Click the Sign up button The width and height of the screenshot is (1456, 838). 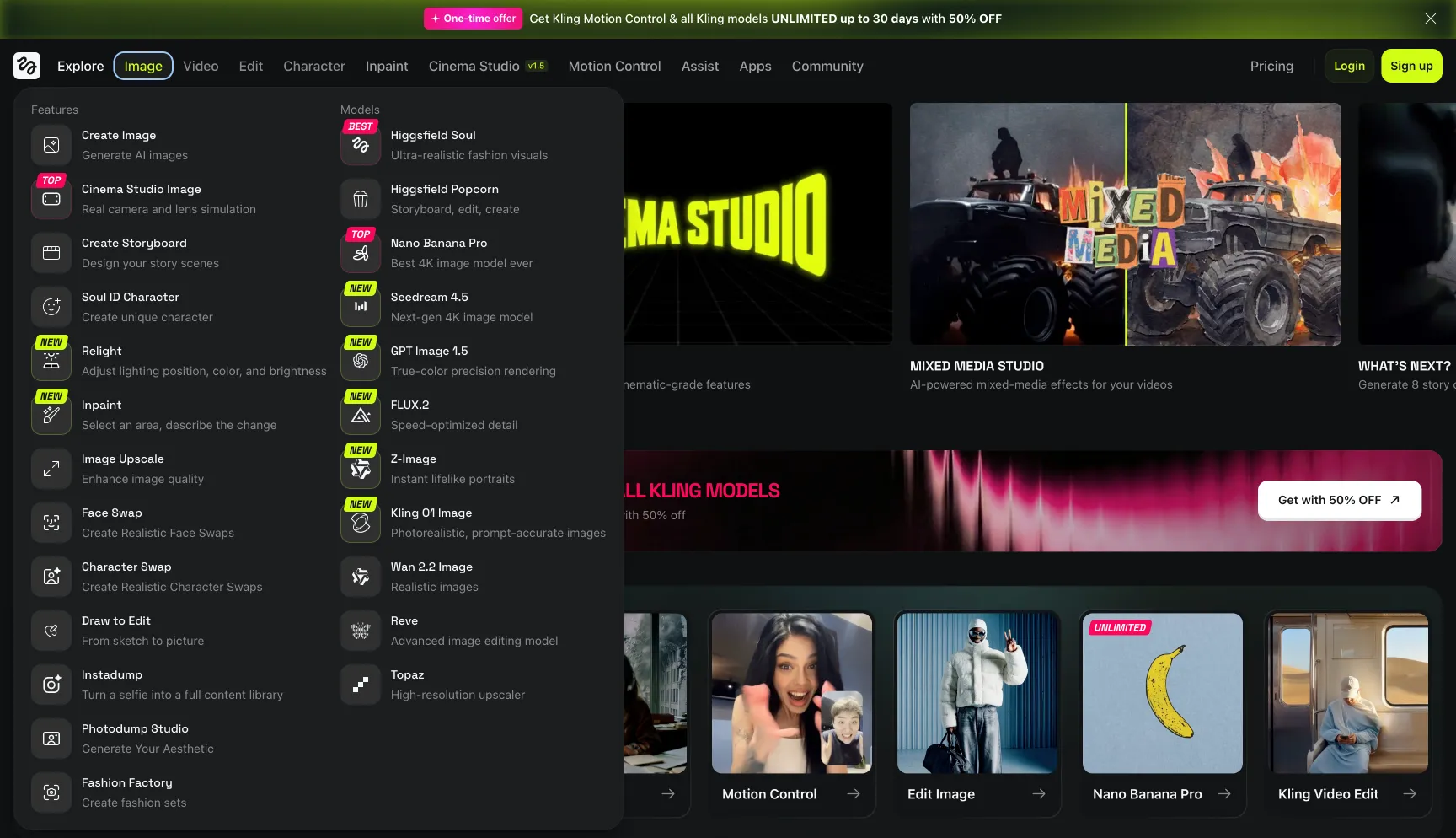click(x=1411, y=66)
